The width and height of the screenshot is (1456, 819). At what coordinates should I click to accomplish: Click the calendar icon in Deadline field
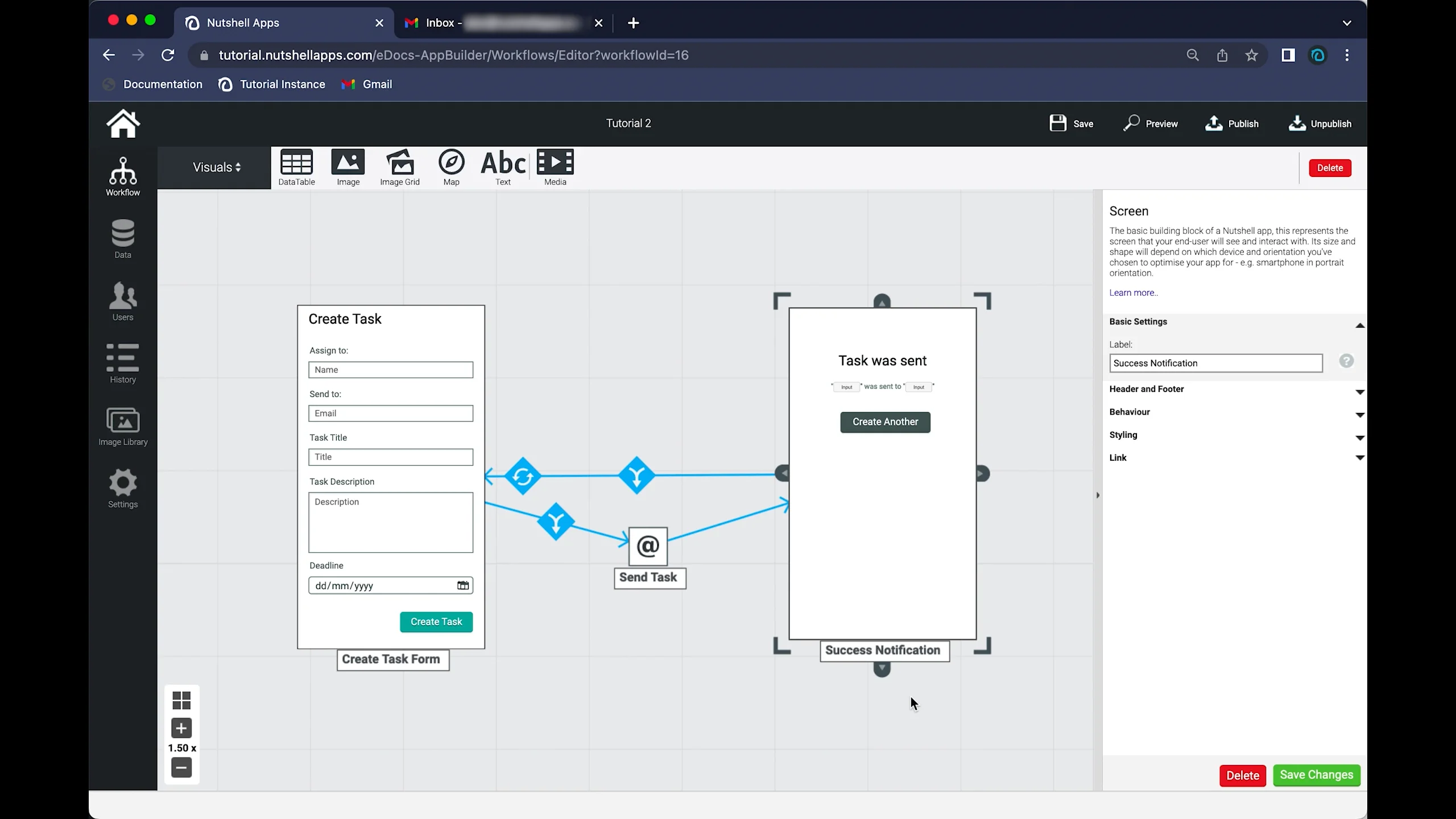click(x=463, y=585)
